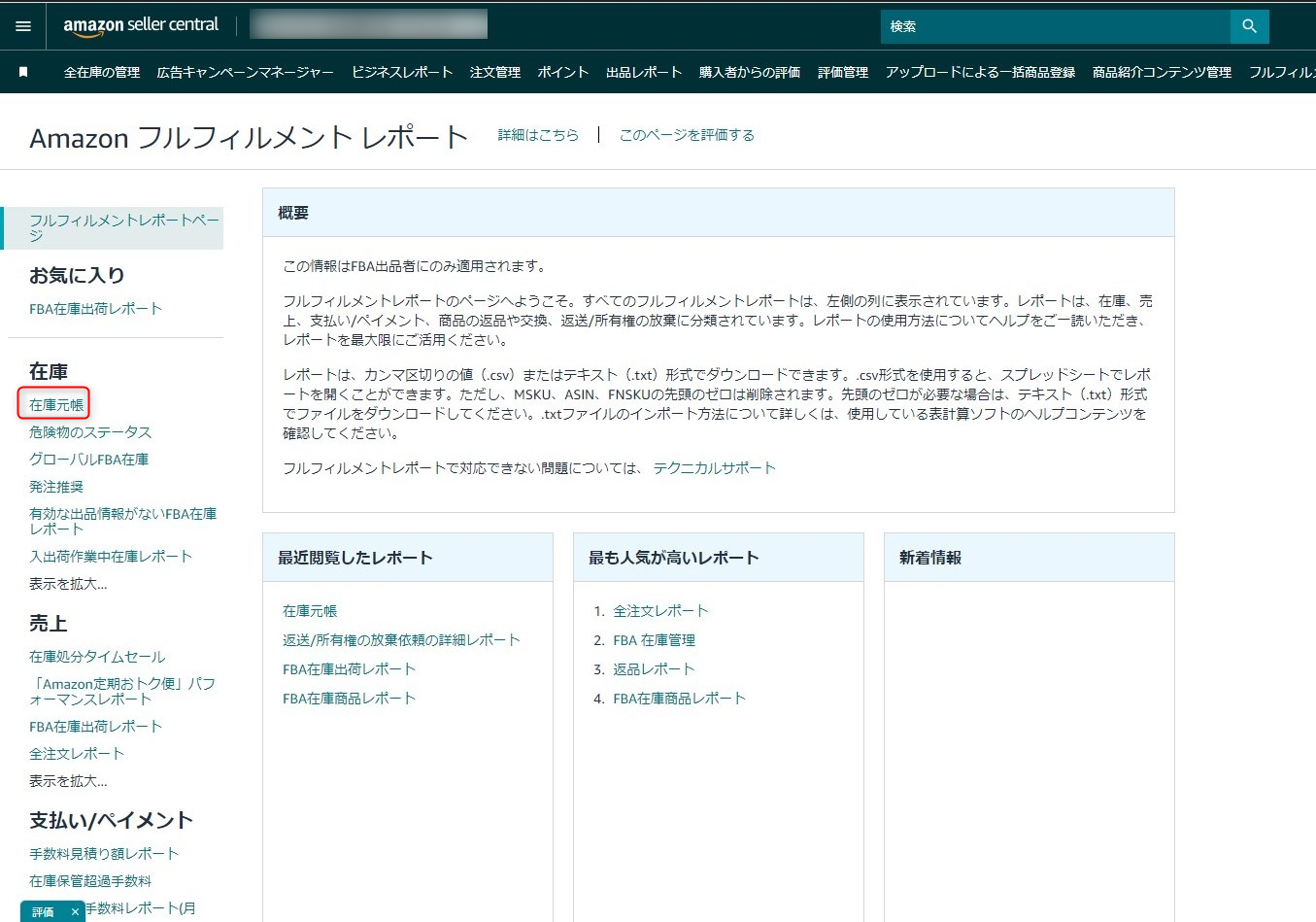Open 購入者からの評価 menu item
Viewport: 1316px width, 922px height.
[750, 72]
